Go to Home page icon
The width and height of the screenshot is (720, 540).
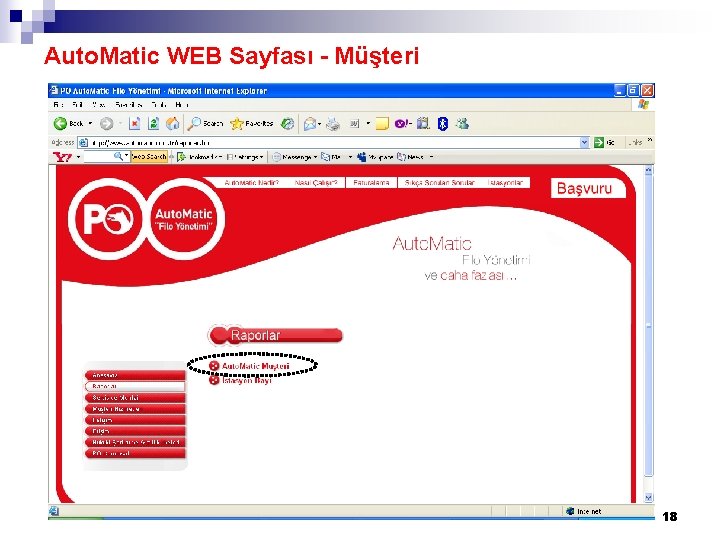point(173,124)
